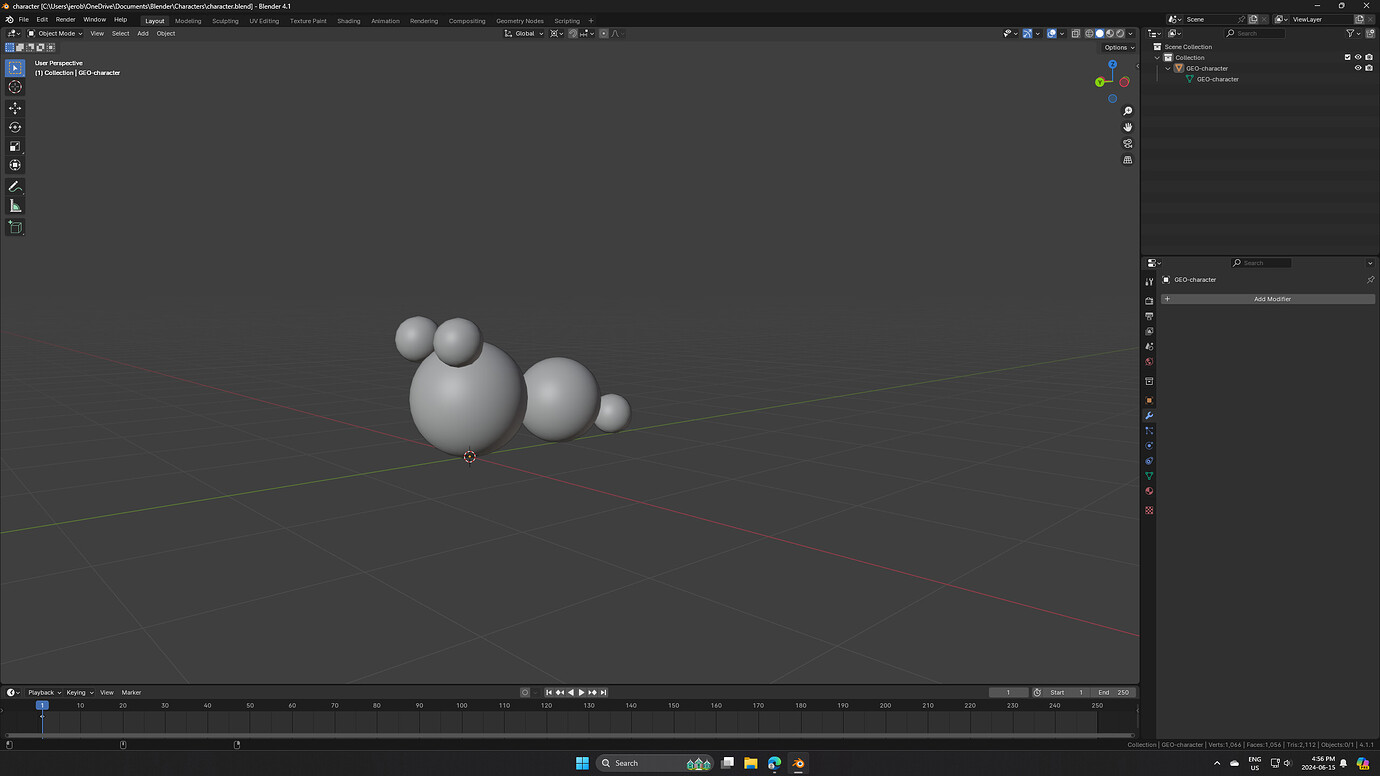Open the Render properties tab
This screenshot has height=776, width=1380.
(1149, 301)
